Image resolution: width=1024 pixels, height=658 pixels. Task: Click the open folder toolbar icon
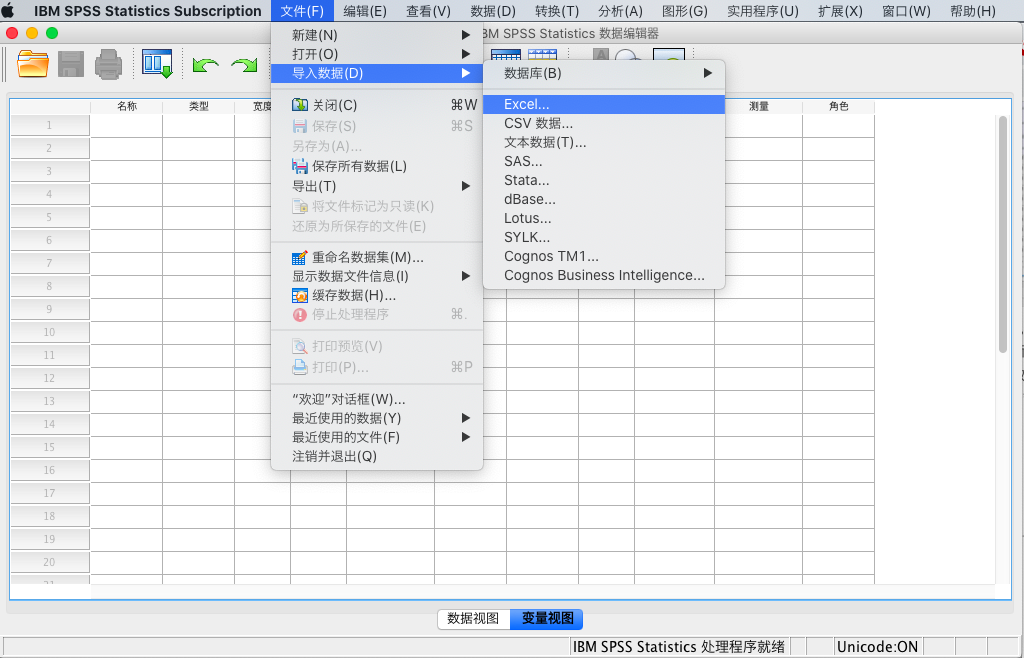pyautogui.click(x=33, y=64)
